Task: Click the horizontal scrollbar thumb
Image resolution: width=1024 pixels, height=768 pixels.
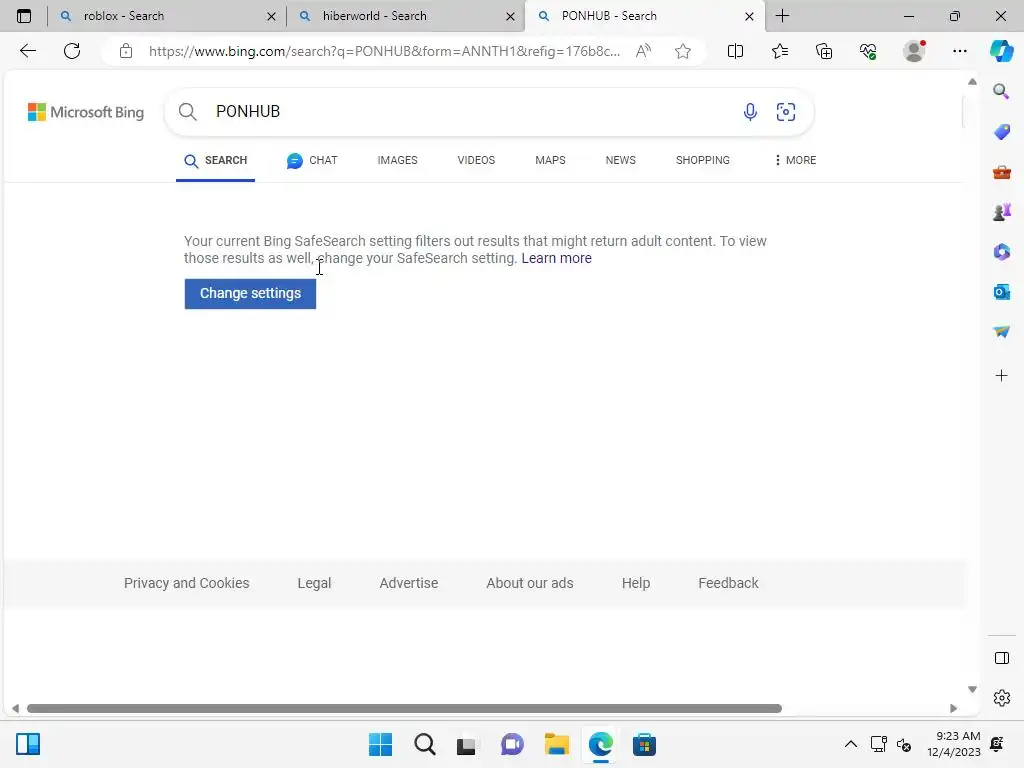Action: (x=404, y=709)
